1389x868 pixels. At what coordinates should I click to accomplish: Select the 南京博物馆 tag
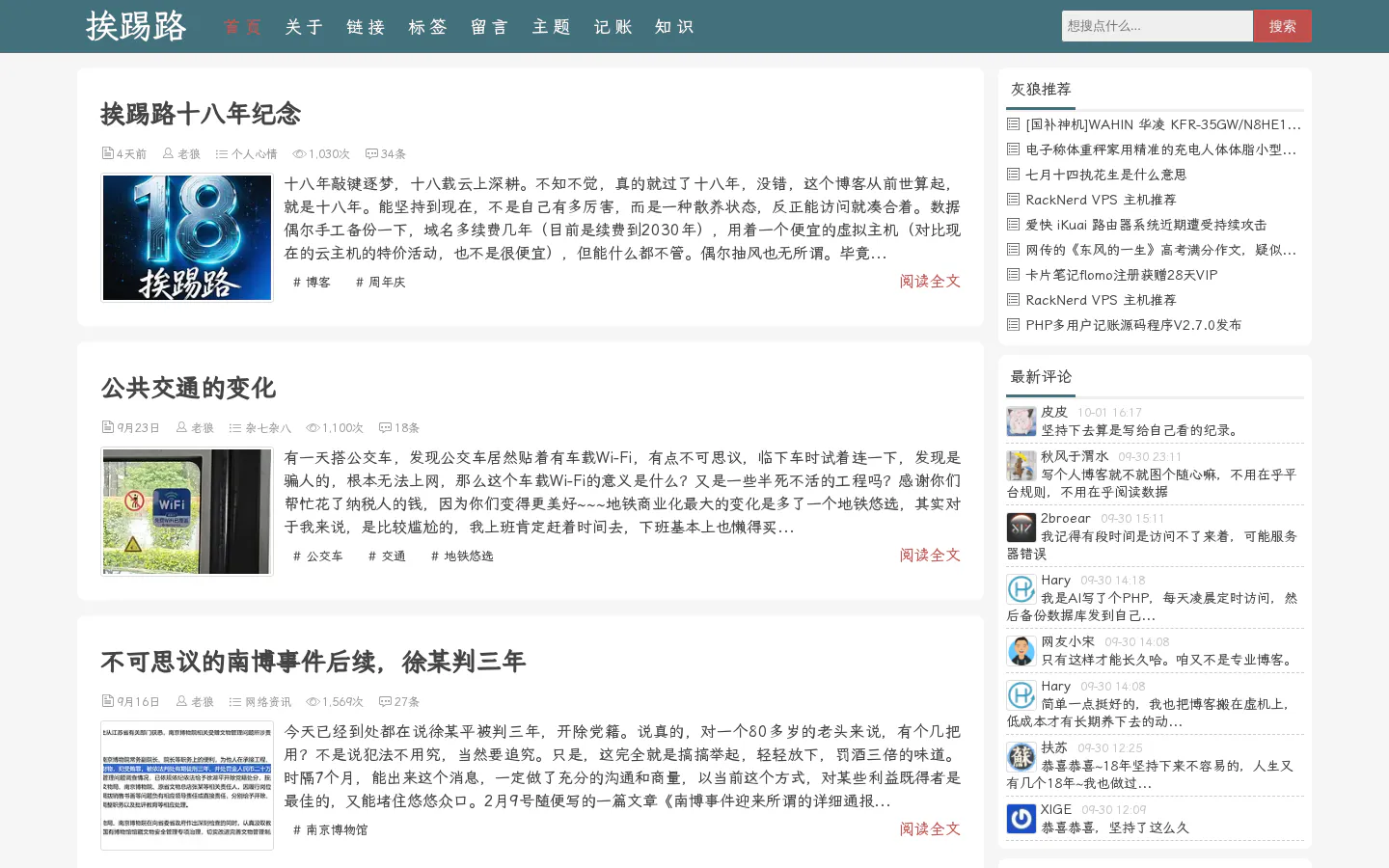tap(330, 829)
